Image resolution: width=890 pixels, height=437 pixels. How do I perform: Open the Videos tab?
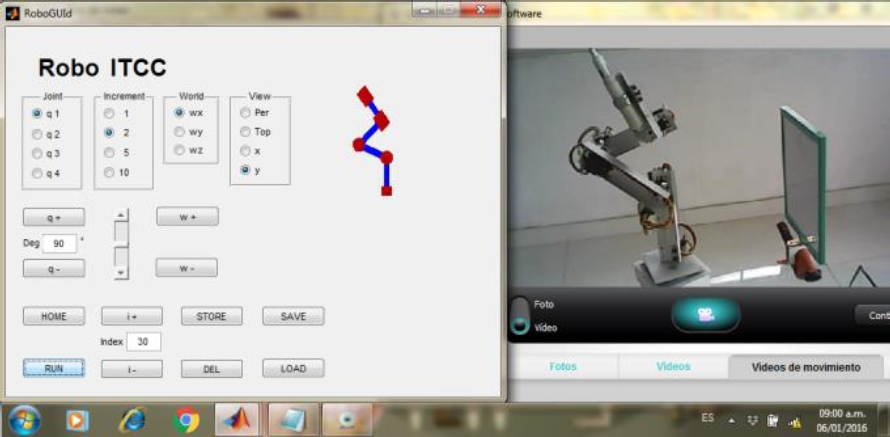click(673, 367)
